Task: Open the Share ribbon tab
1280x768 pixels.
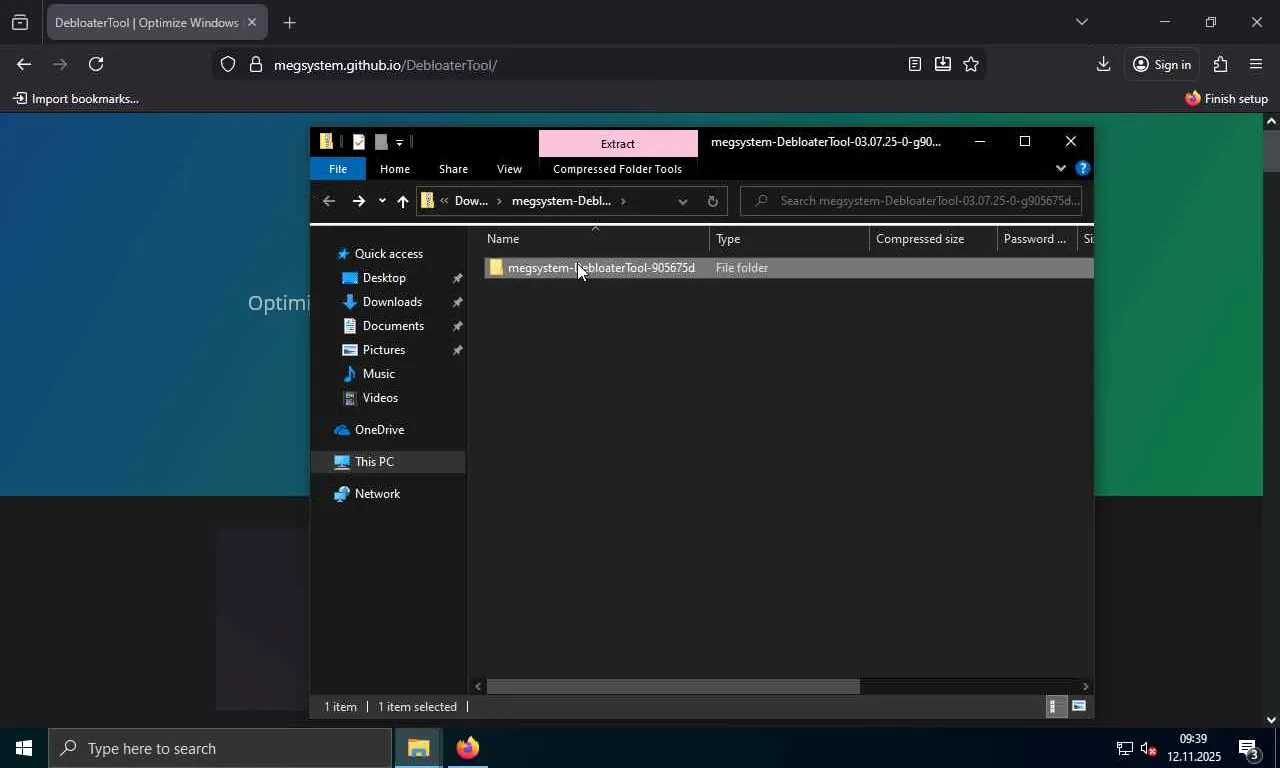Action: 453,169
